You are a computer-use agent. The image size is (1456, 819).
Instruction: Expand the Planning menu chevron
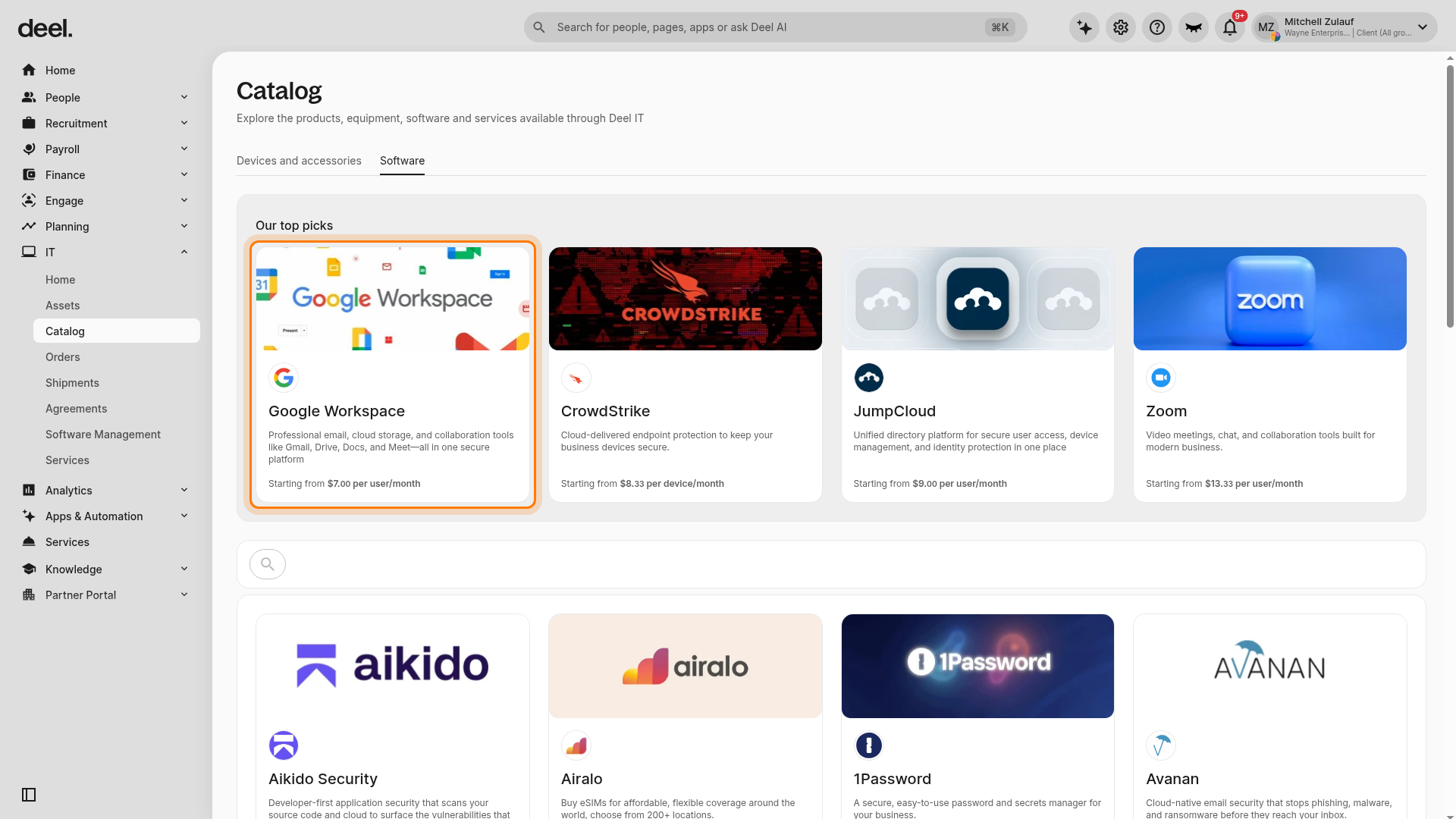coord(184,226)
